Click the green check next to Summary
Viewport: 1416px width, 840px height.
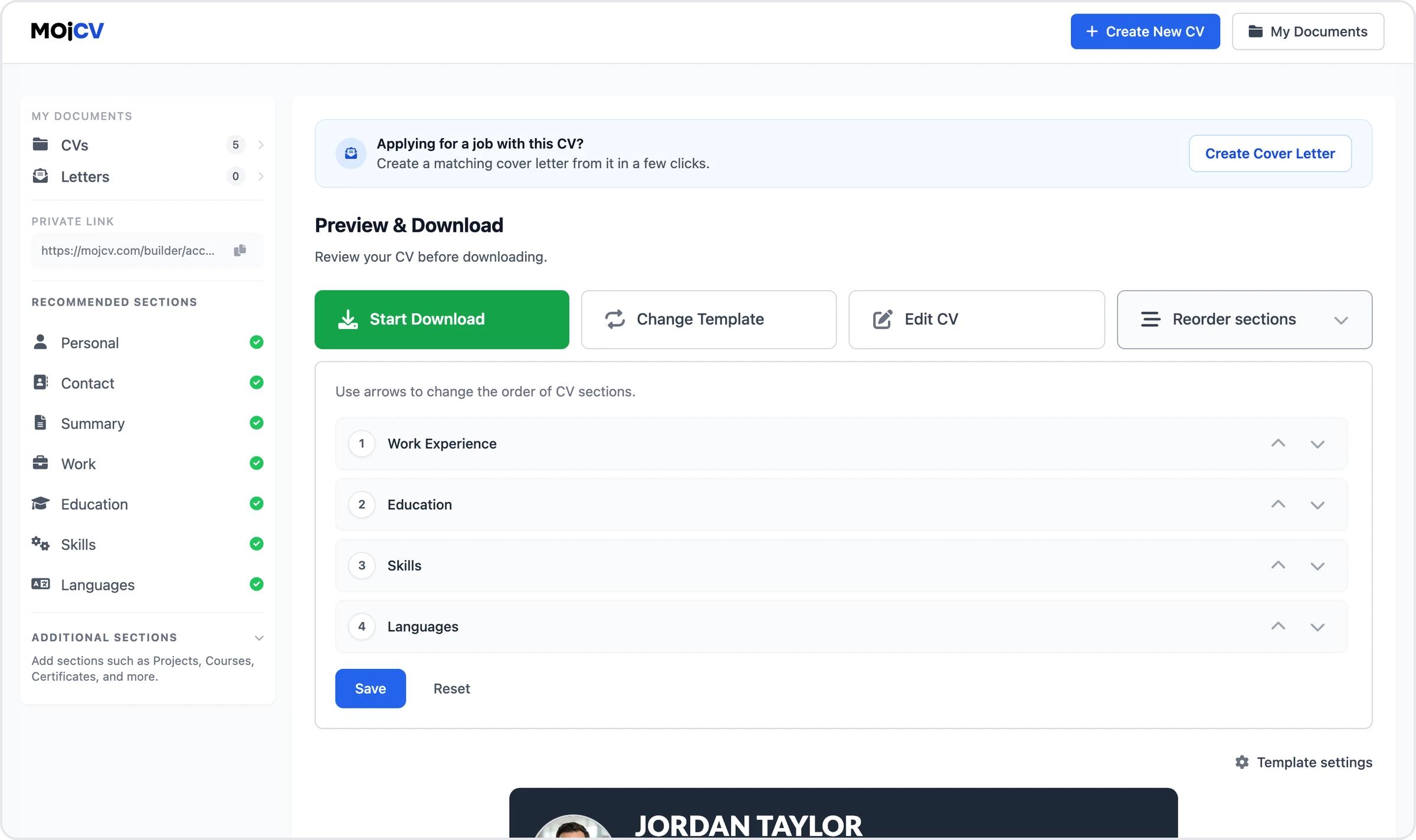(256, 422)
